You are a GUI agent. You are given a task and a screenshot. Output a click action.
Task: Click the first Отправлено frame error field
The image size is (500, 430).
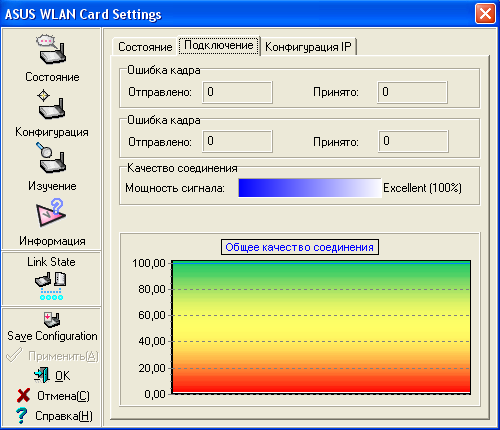click(237, 92)
